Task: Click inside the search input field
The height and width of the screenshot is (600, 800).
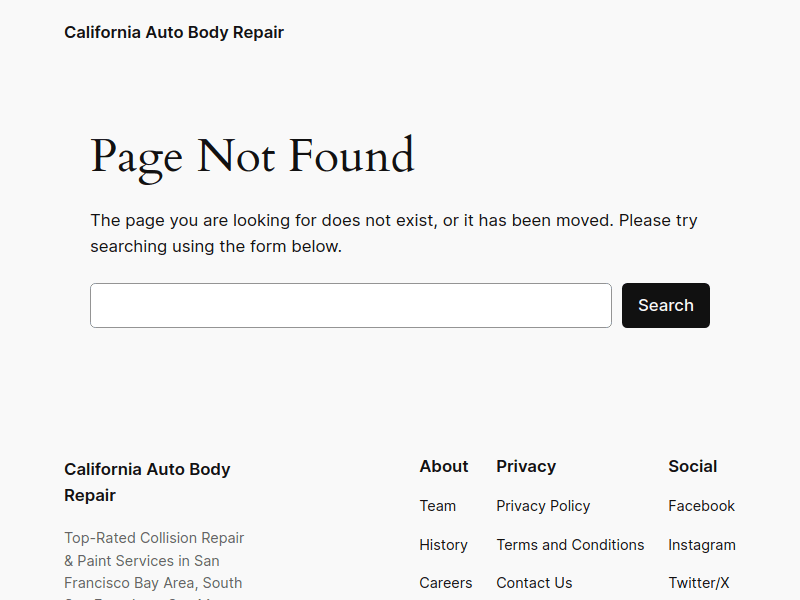Action: pyautogui.click(x=350, y=305)
